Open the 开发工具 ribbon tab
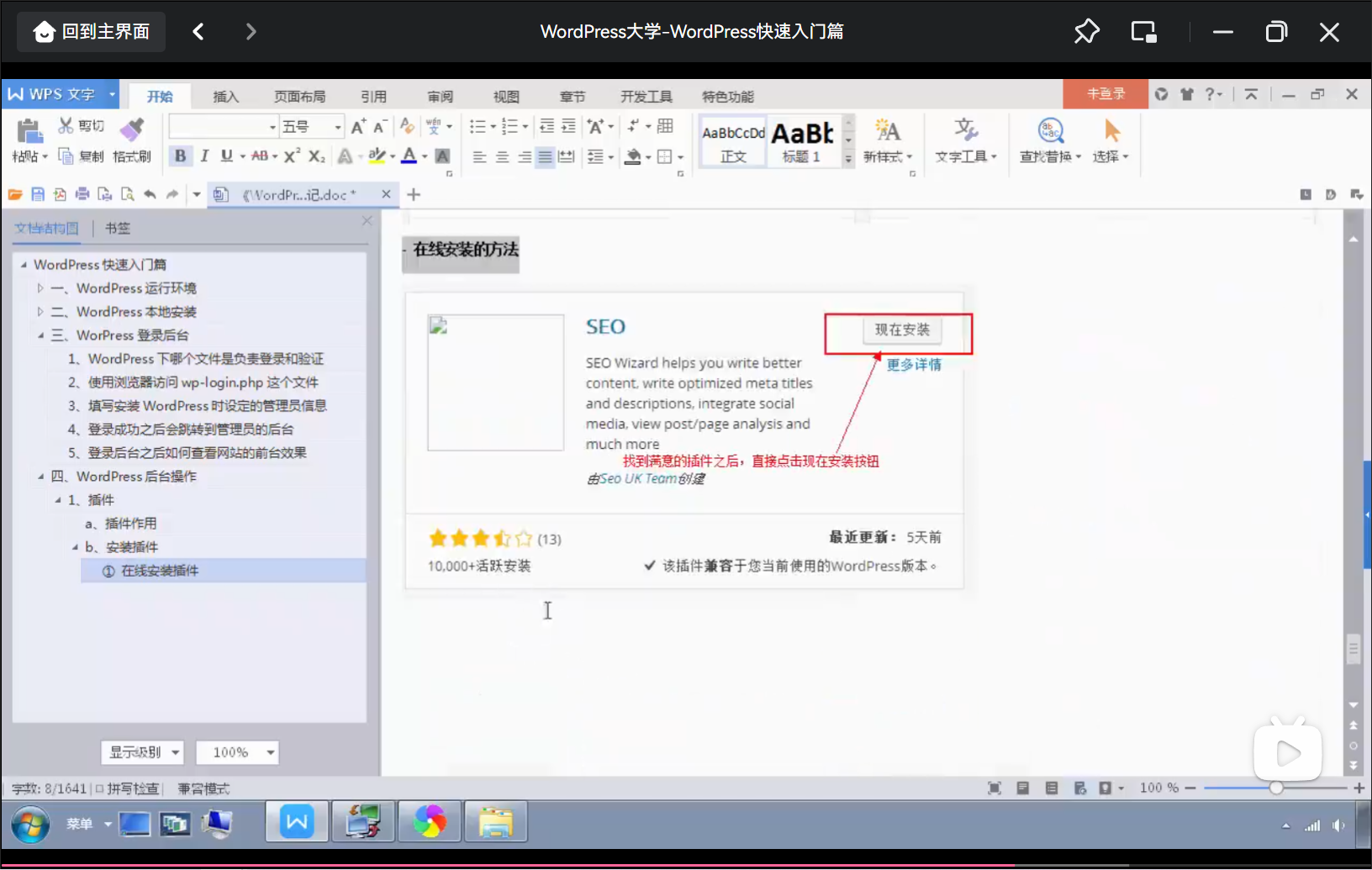Viewport: 1372px width, 870px height. (646, 96)
